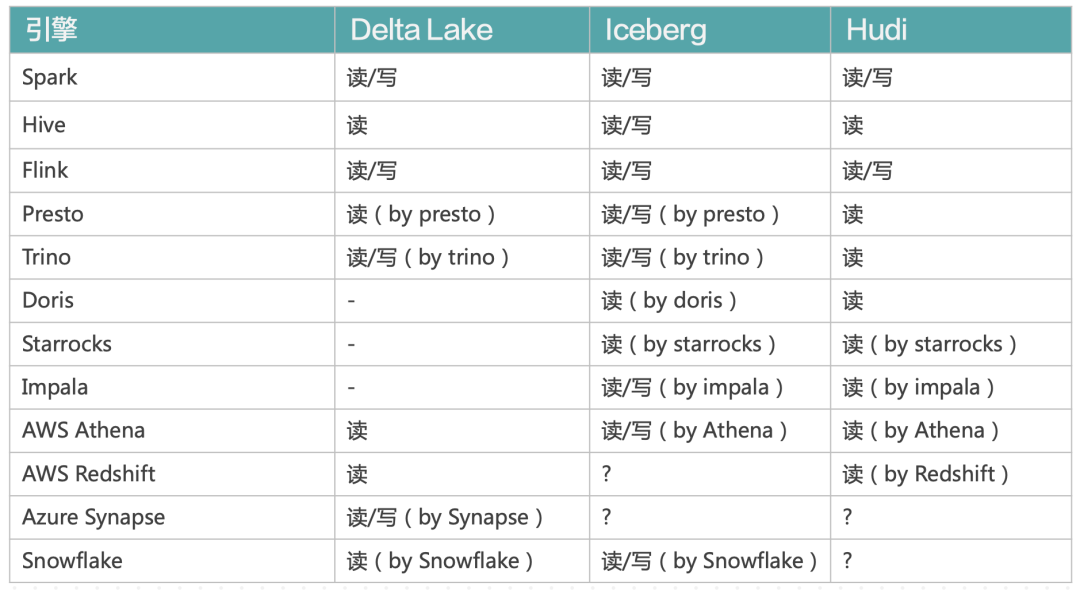The height and width of the screenshot is (590, 1080).
Task: Select the Doris engine cell
Action: point(48,300)
